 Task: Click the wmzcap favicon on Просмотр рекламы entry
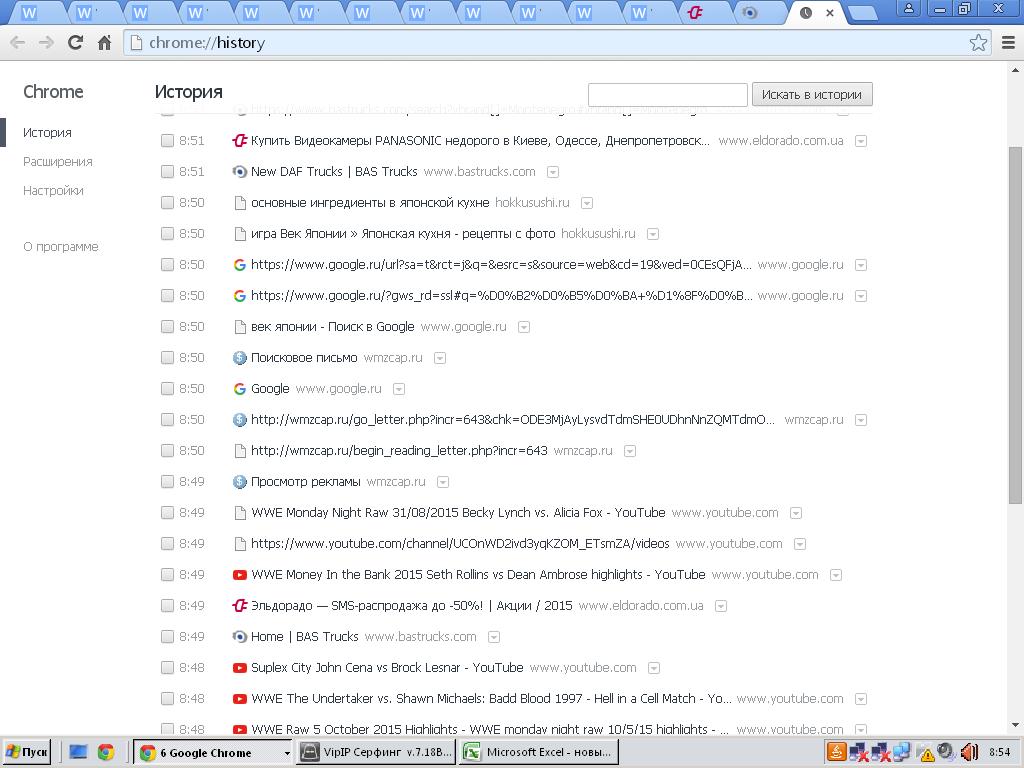[x=240, y=482]
